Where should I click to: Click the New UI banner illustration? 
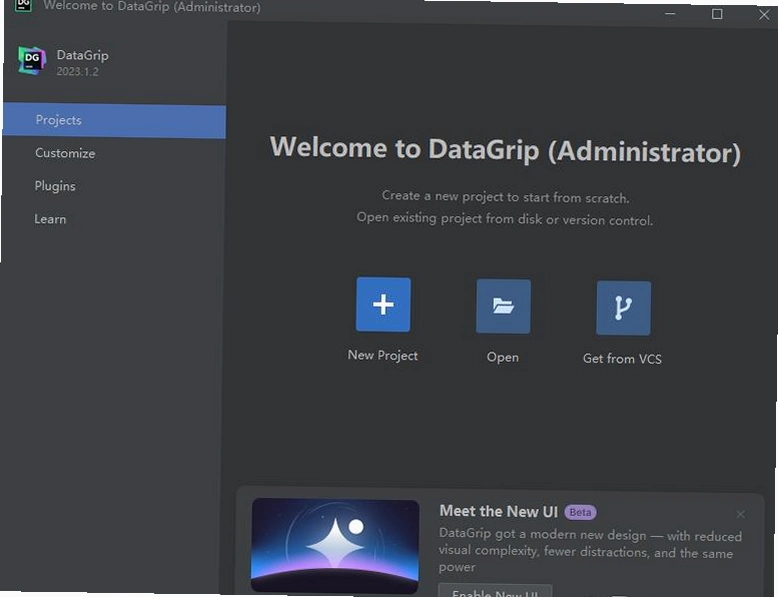pos(335,545)
